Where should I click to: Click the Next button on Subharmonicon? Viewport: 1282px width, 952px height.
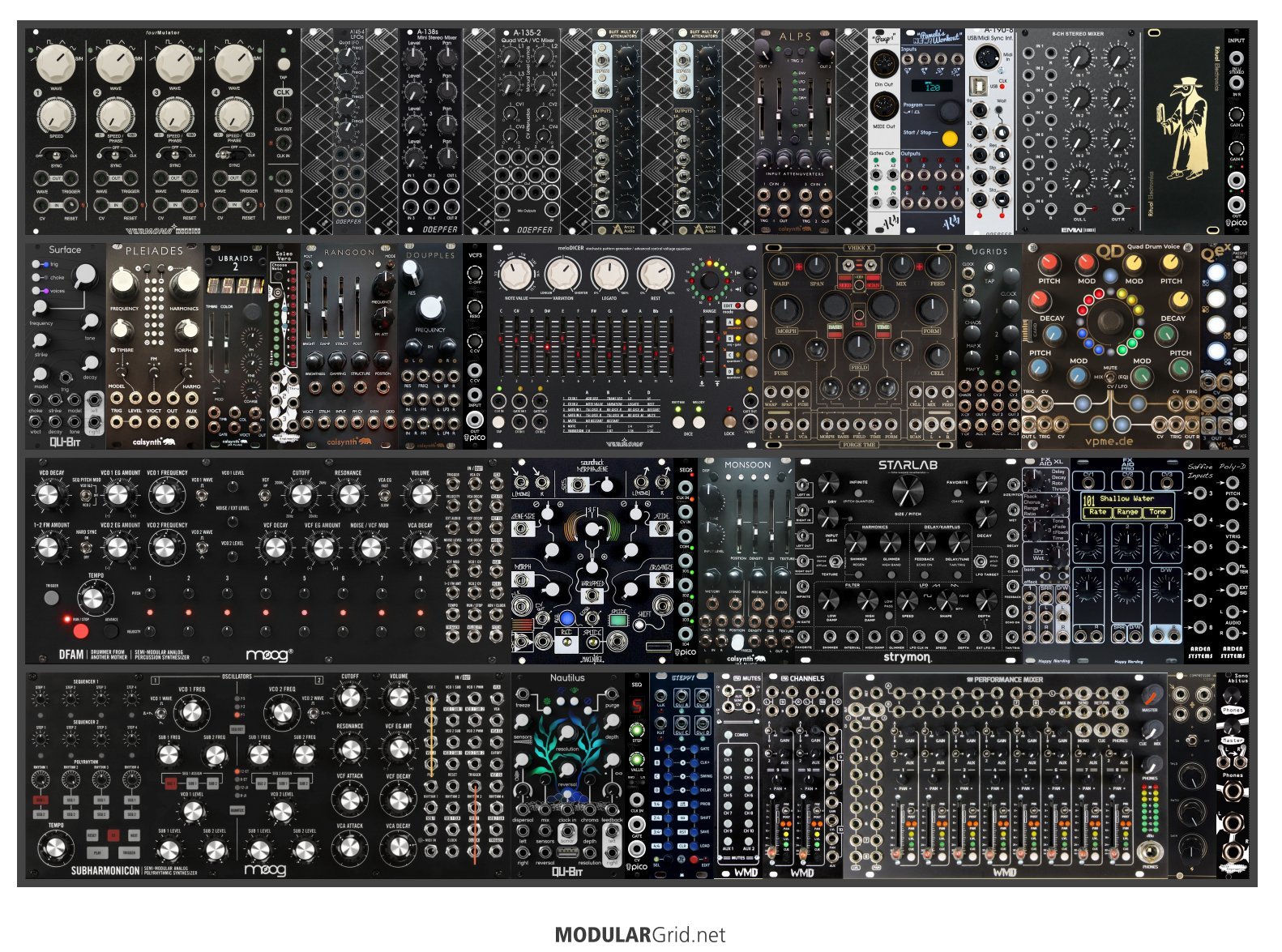pos(133,835)
